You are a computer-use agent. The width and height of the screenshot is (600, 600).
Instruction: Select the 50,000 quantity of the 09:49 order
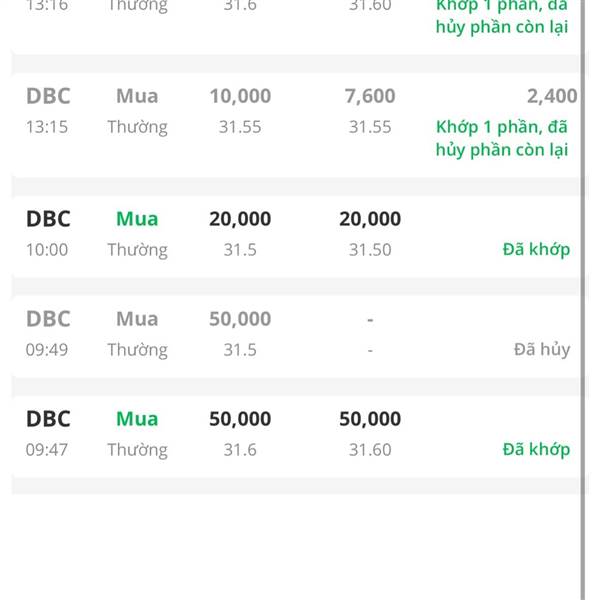pyautogui.click(x=240, y=319)
